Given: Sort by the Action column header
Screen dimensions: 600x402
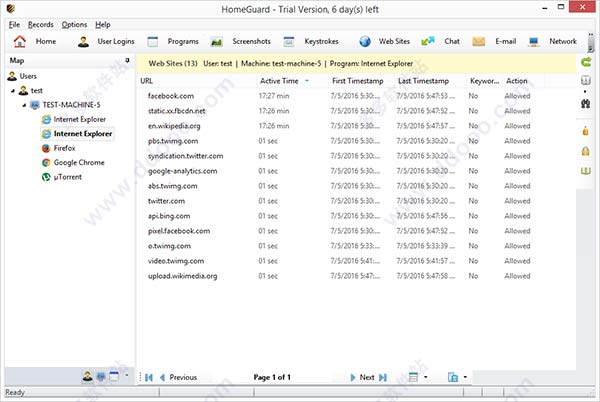Looking at the screenshot, I should (517, 81).
